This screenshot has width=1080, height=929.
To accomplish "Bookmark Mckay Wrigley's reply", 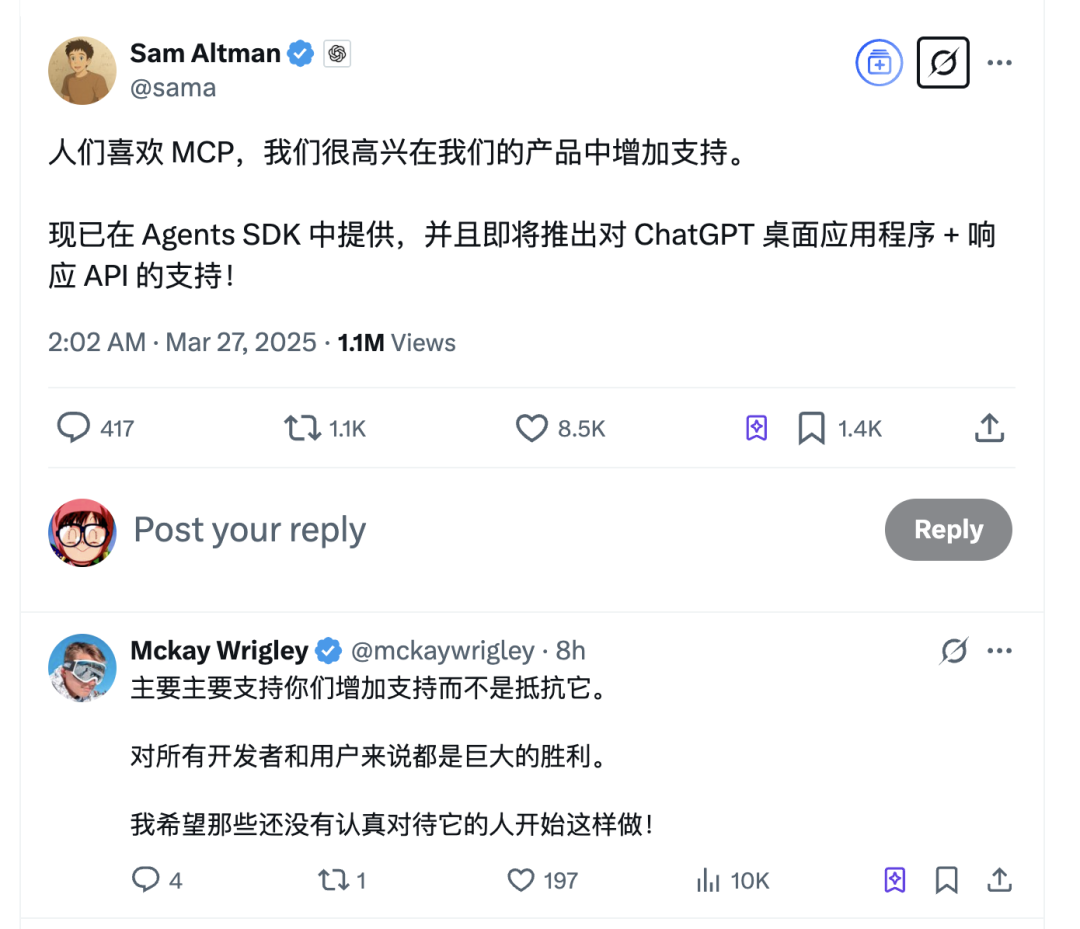I will 946,880.
